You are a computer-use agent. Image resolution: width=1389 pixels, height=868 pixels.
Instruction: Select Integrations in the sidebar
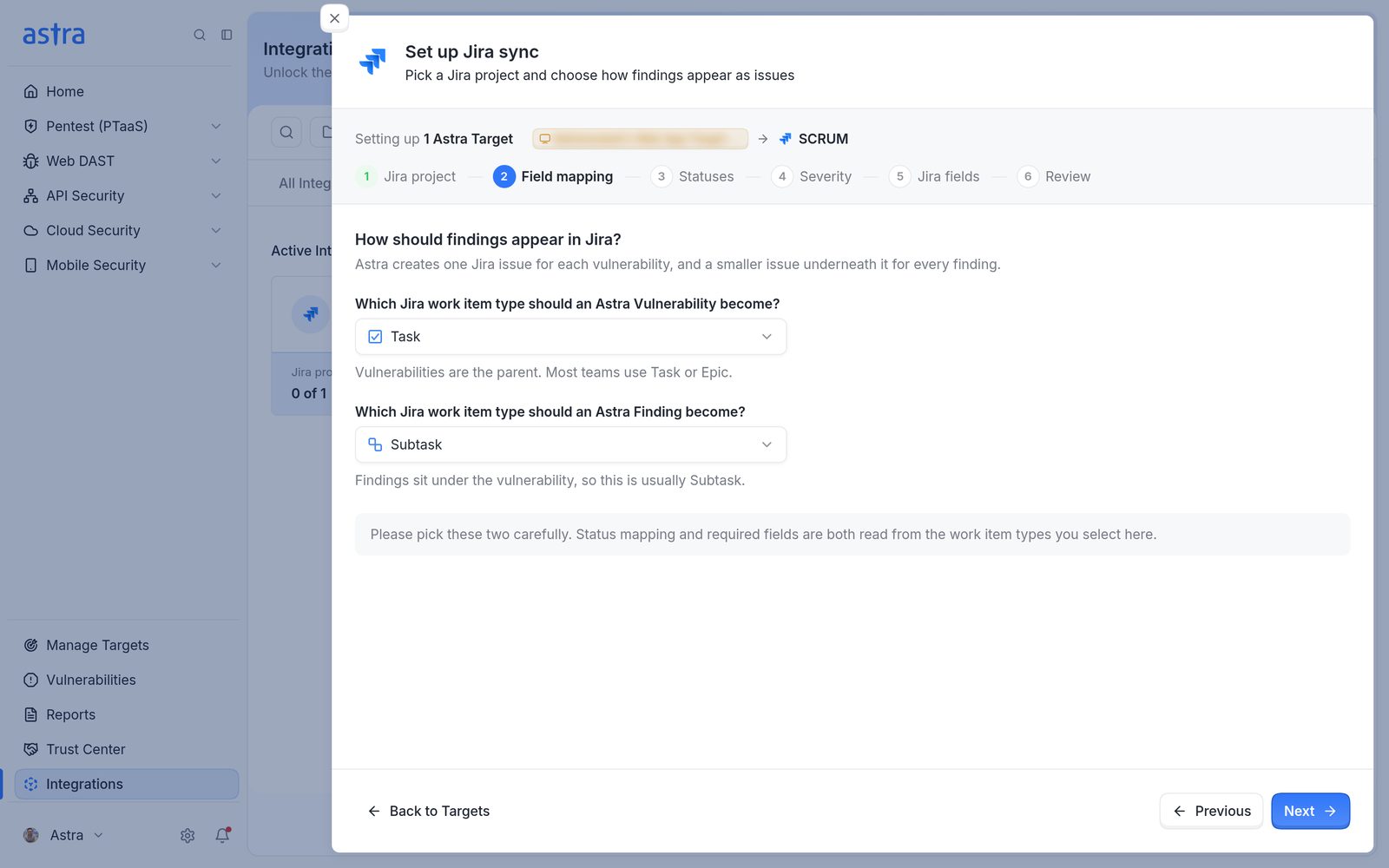(x=127, y=784)
